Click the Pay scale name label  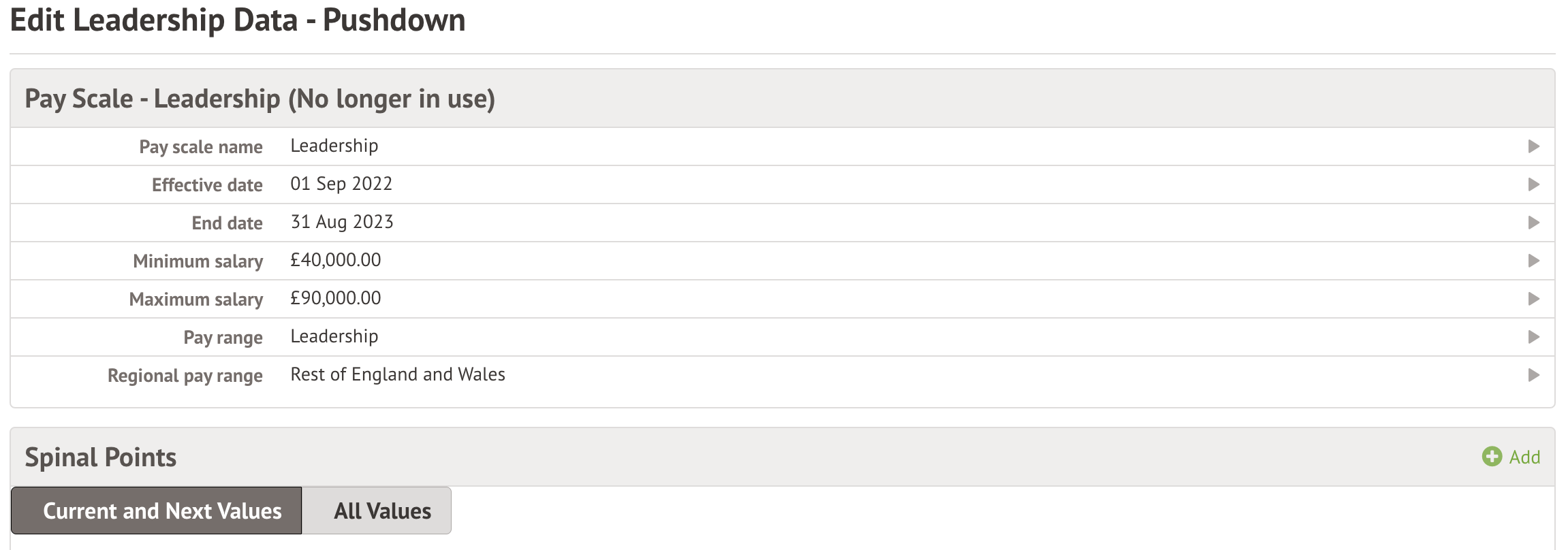(x=201, y=147)
